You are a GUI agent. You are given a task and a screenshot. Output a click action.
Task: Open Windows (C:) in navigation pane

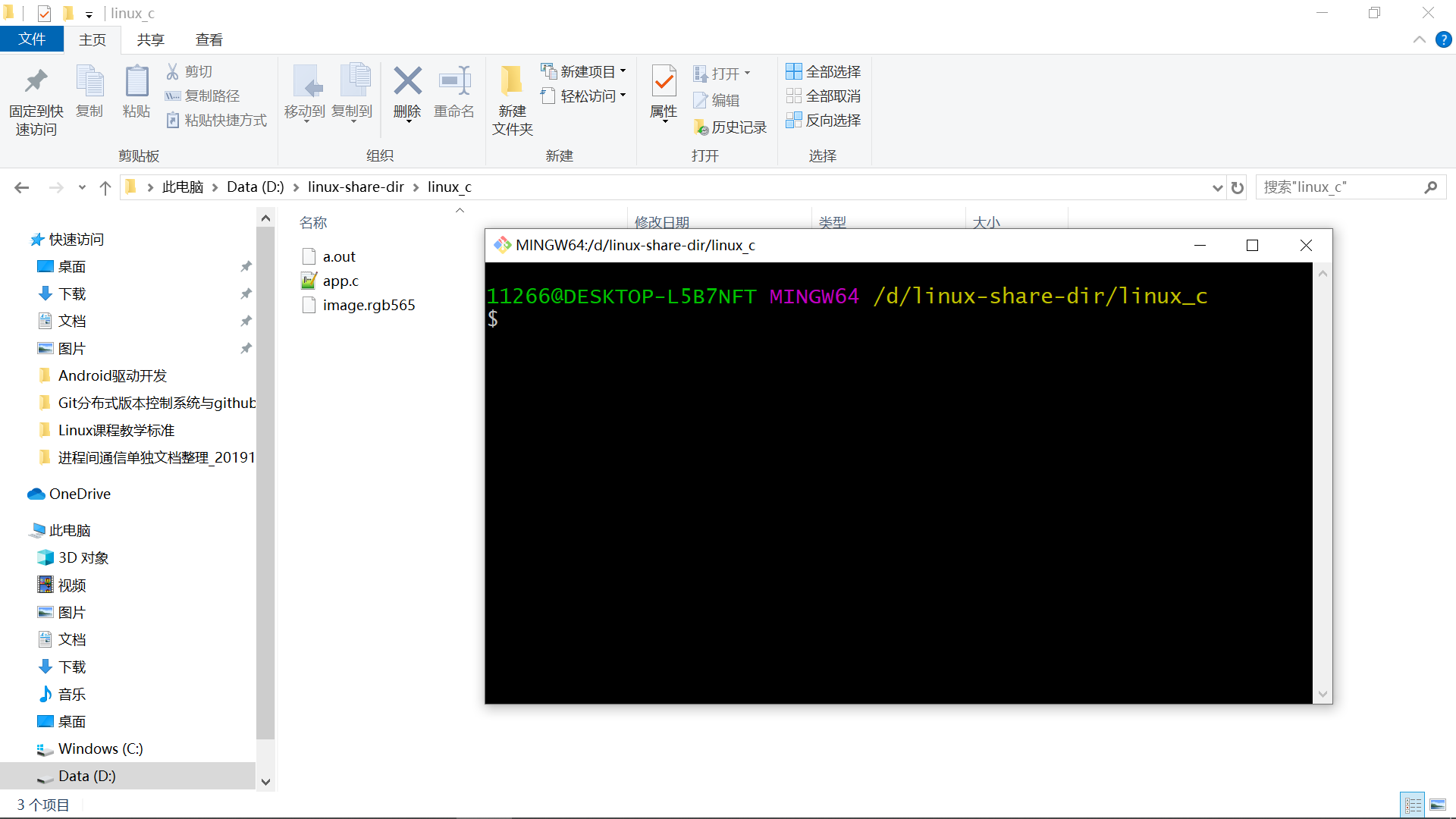[100, 748]
